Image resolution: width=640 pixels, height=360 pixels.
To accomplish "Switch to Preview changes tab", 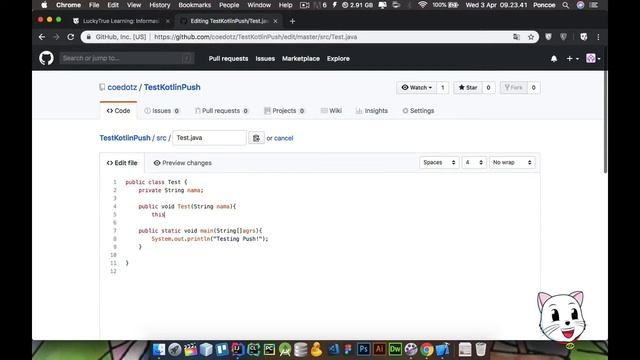I will pos(182,163).
